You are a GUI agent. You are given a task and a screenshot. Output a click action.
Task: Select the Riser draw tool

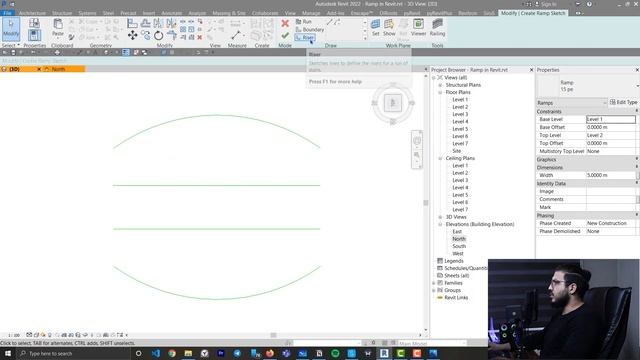(x=304, y=37)
